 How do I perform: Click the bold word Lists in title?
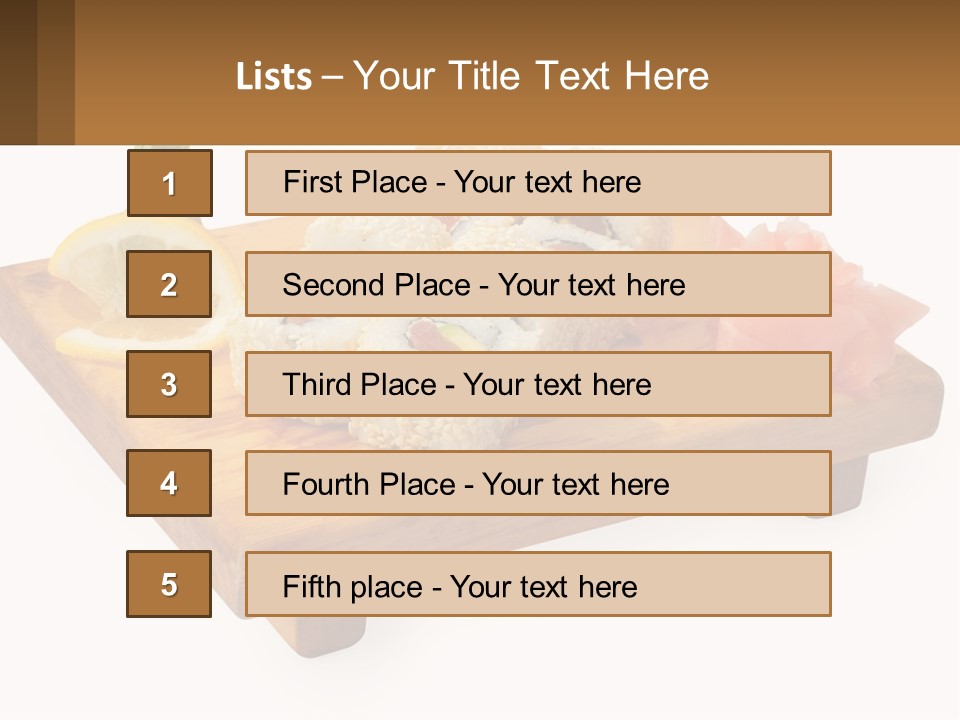pos(274,77)
